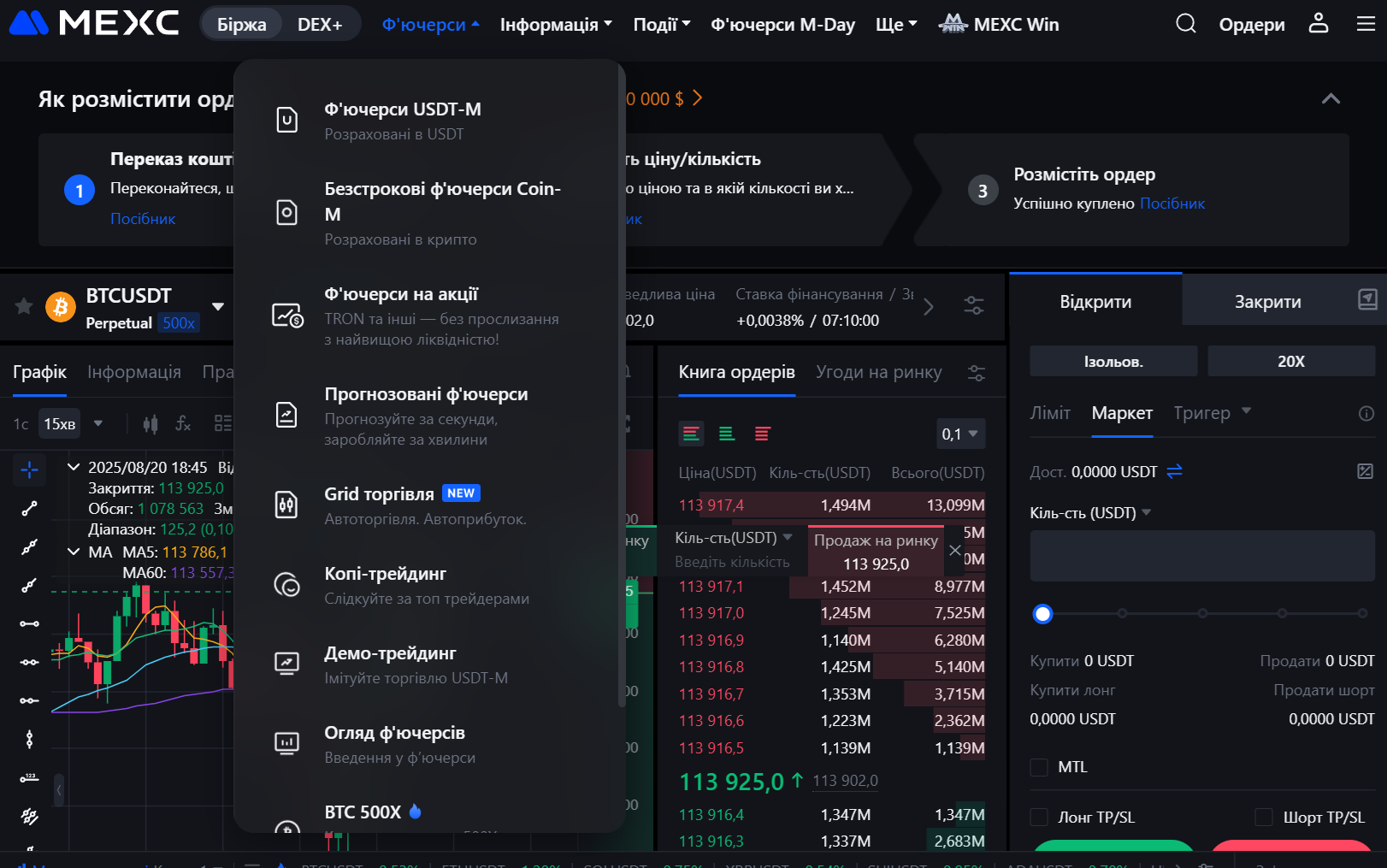Select combined order book view icon

coord(691,434)
